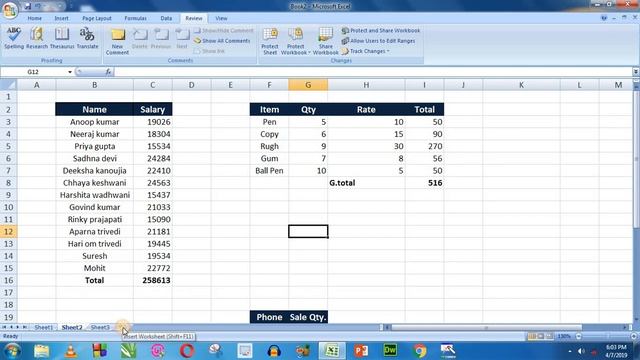Select column G header
The height and width of the screenshot is (360, 640).
308,85
